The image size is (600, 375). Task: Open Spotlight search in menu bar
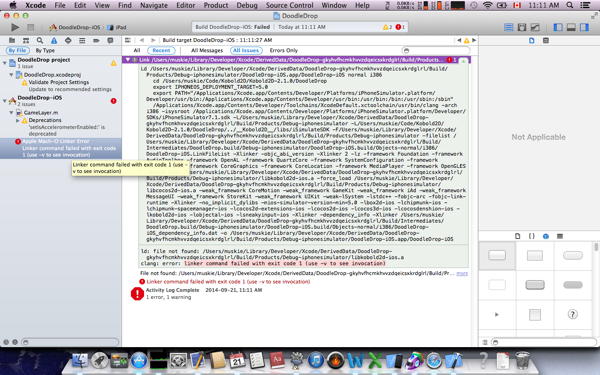click(570, 5)
